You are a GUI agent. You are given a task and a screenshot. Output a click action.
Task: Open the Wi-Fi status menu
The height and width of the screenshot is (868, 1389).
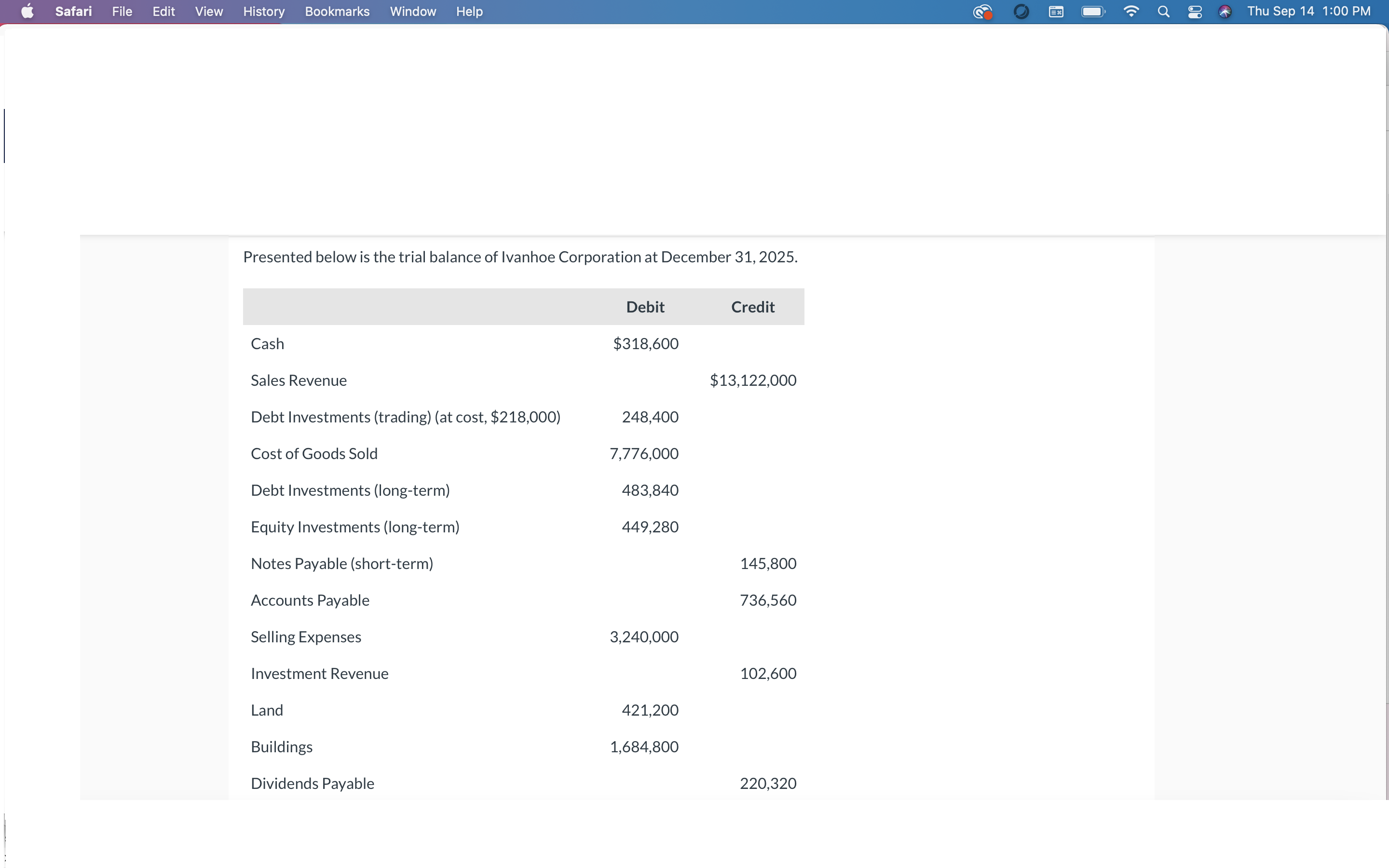pos(1130,12)
